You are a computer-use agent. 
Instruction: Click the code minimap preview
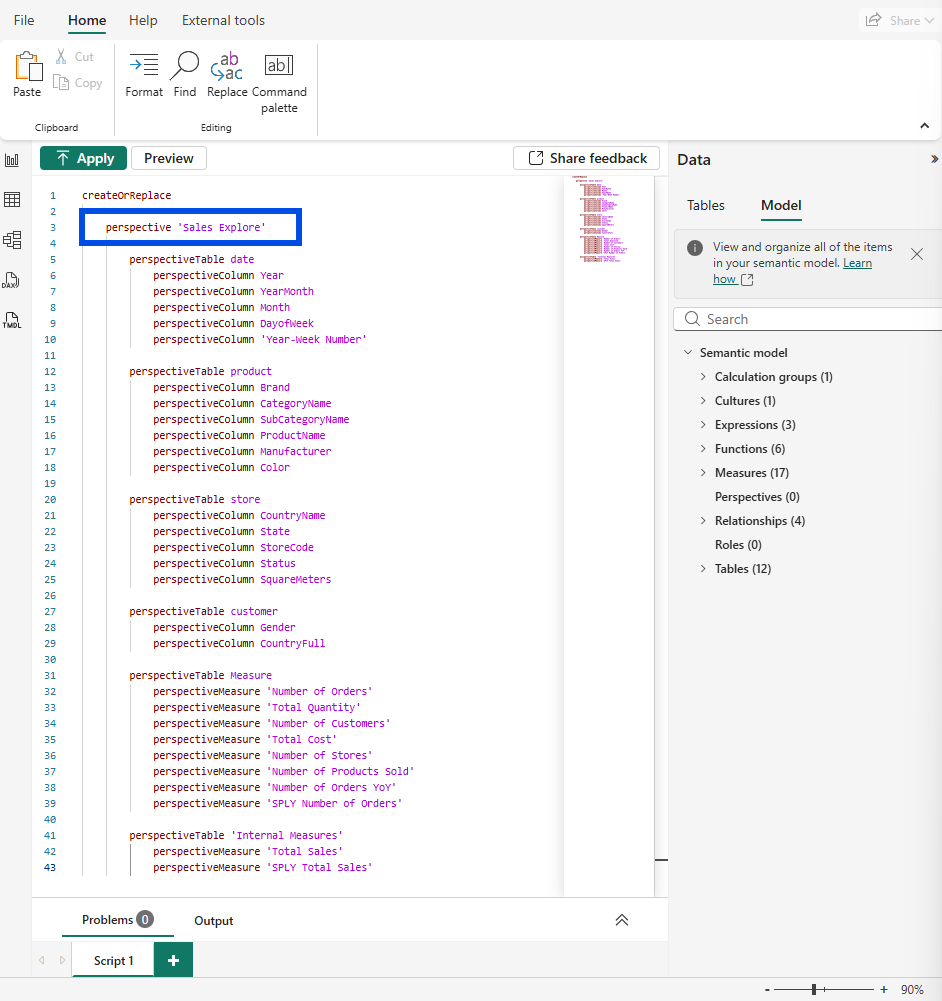pos(600,218)
